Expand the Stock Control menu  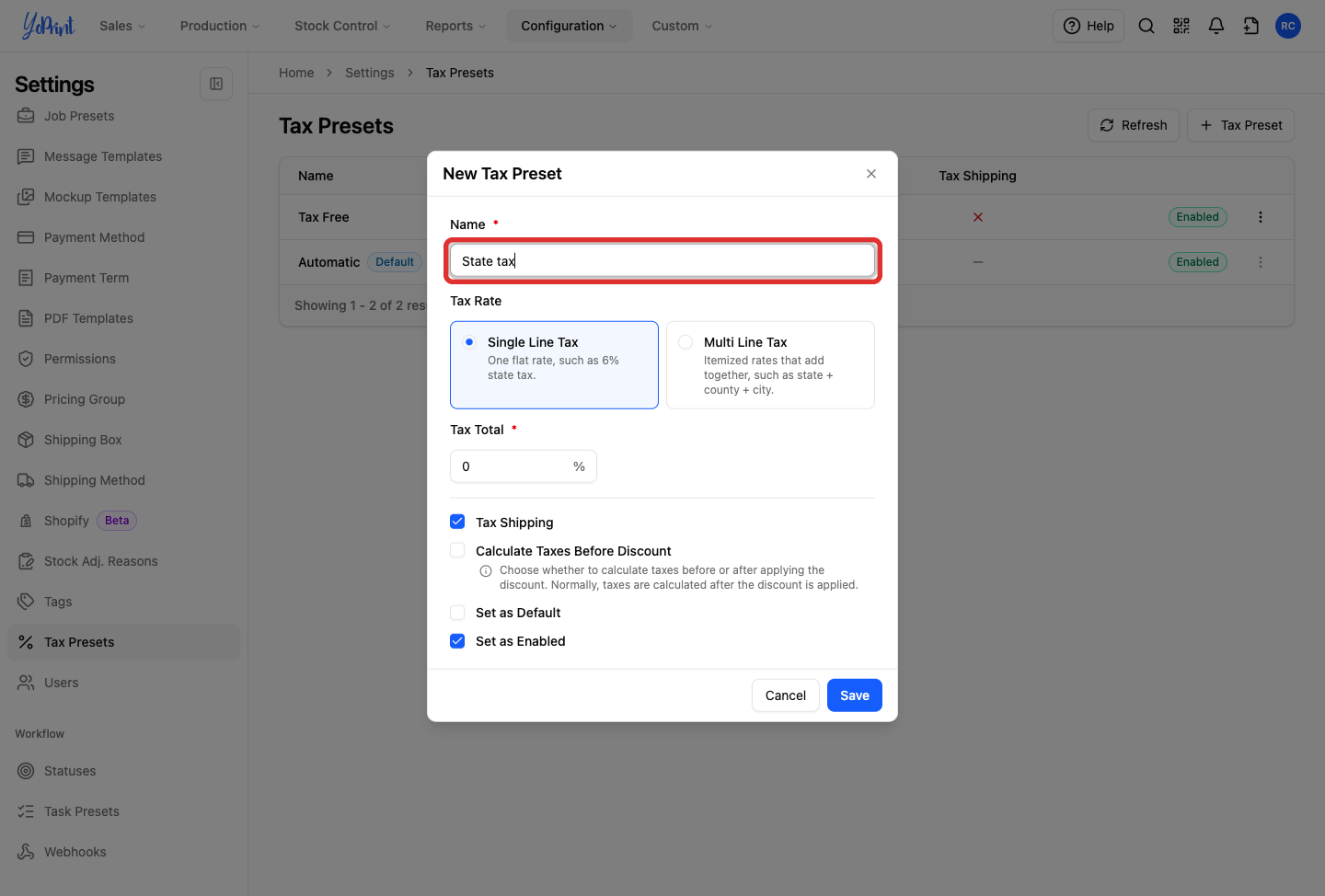coord(342,26)
